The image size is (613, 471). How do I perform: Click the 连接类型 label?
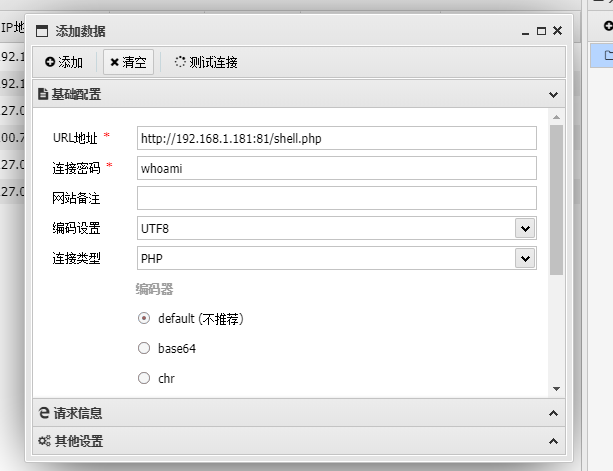[77, 258]
